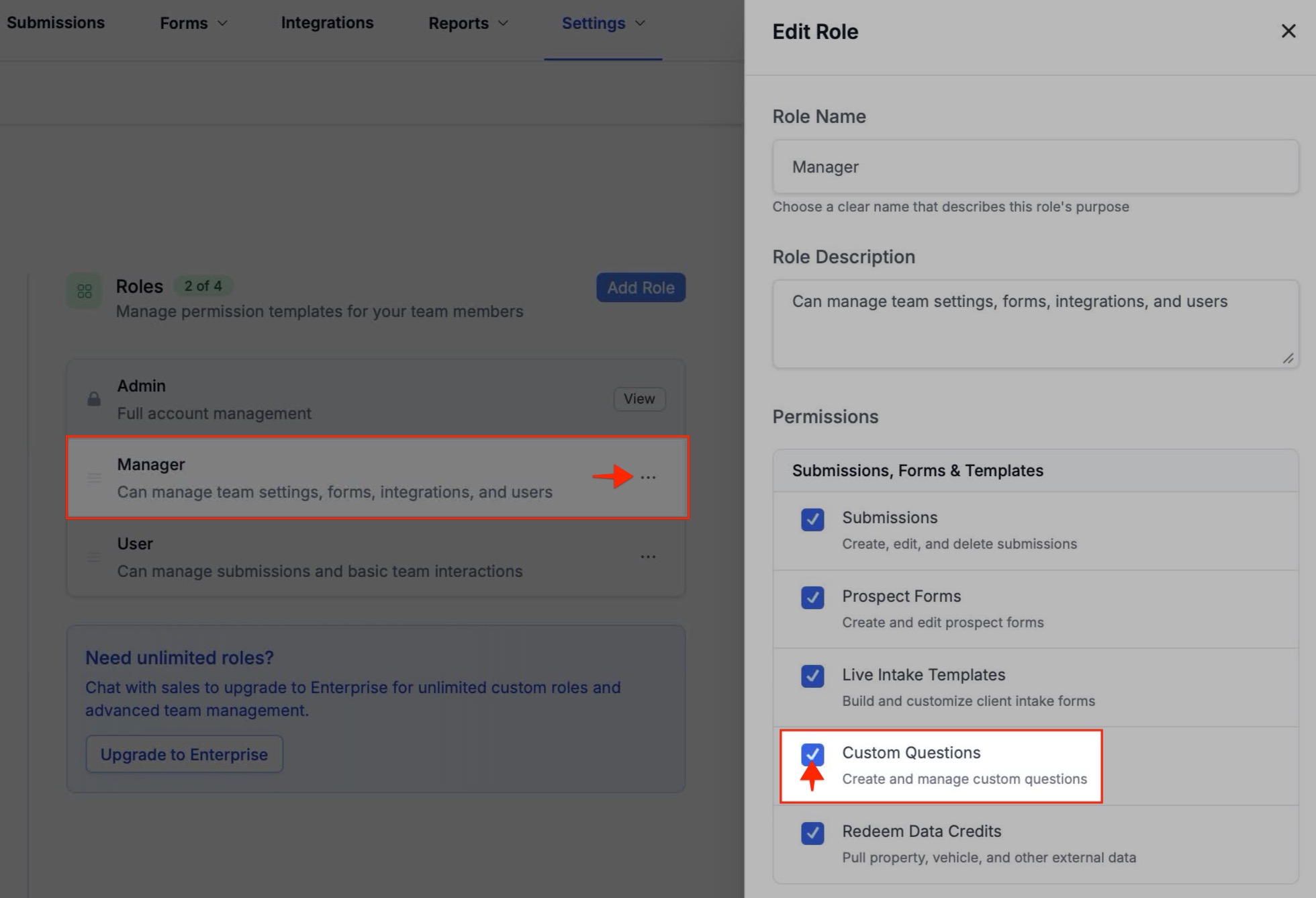Open User role three-dot menu
The height and width of the screenshot is (898, 1316).
[648, 557]
